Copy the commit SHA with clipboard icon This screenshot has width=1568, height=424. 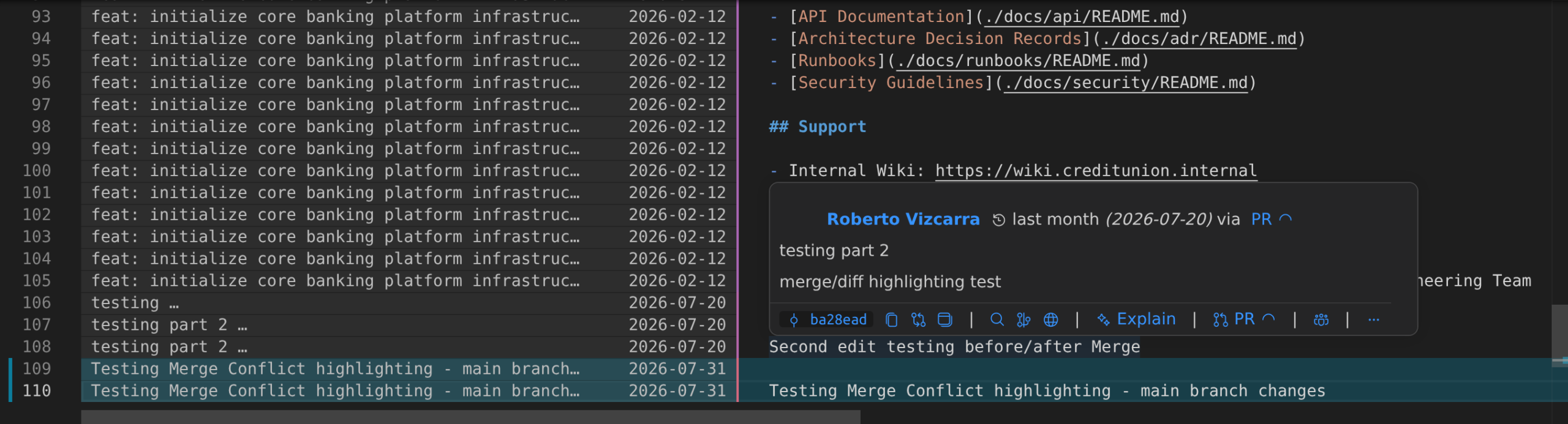[892, 319]
